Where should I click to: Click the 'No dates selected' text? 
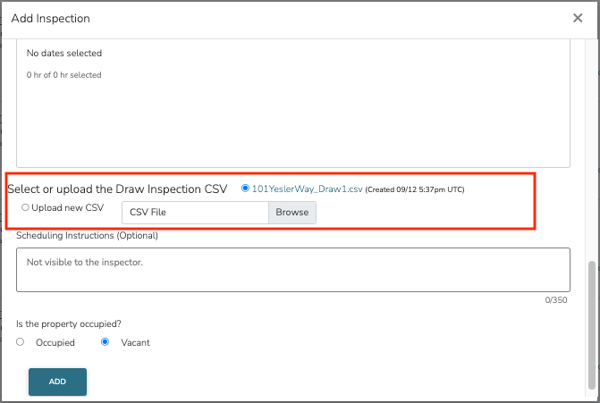coord(64,53)
